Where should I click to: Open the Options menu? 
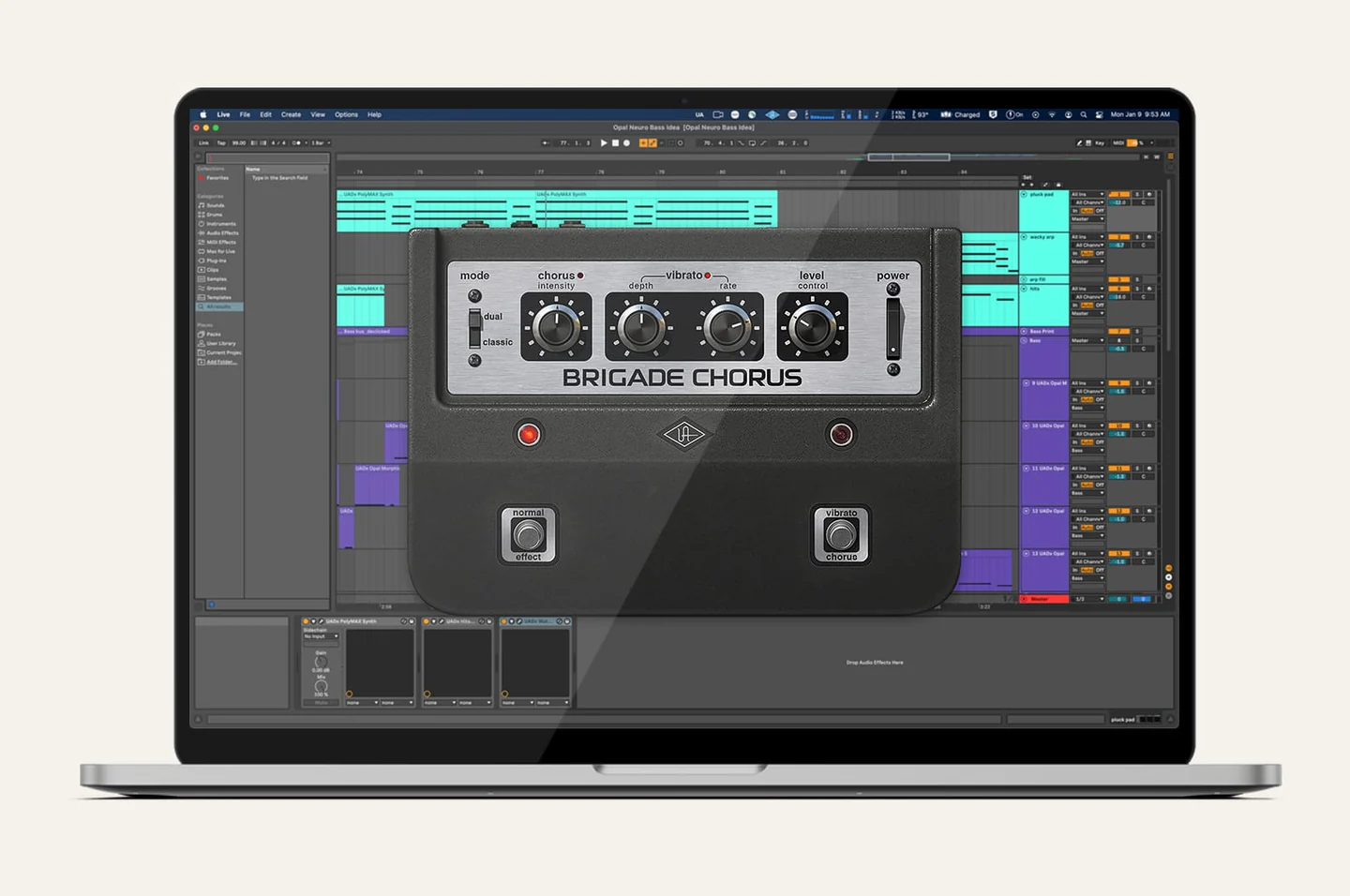(x=346, y=114)
